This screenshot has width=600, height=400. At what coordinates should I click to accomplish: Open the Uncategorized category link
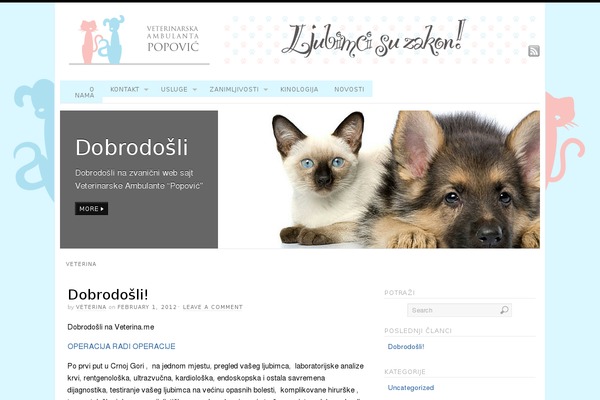point(411,387)
